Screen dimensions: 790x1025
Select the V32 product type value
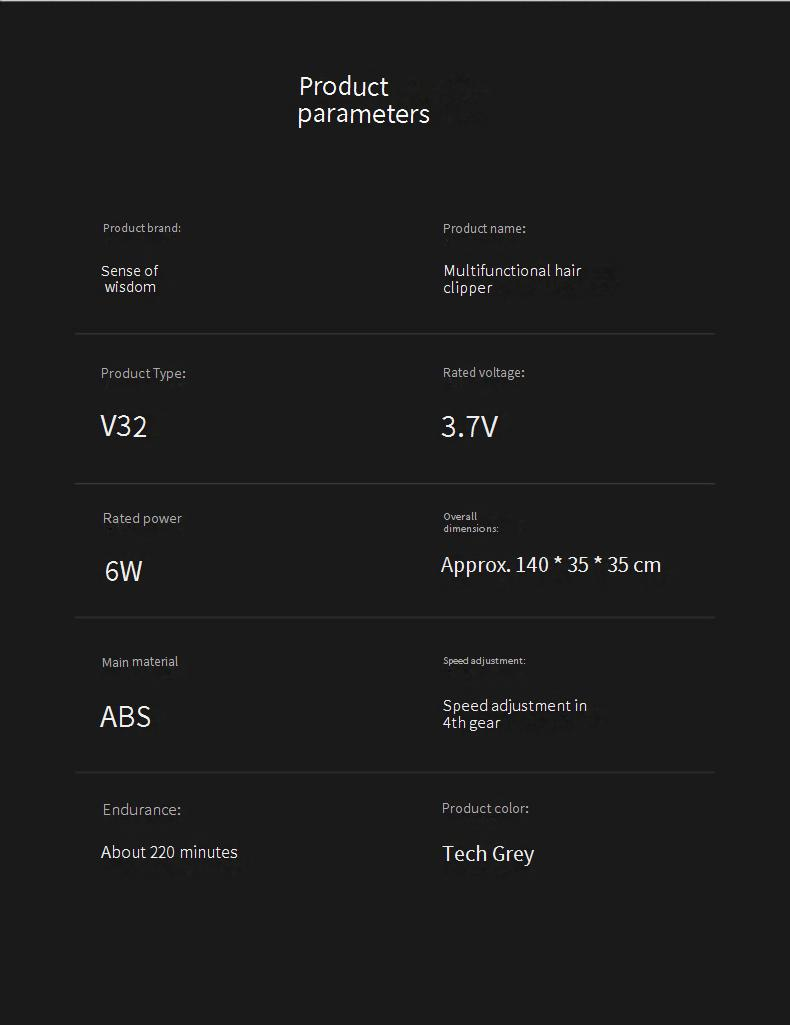[x=124, y=427]
